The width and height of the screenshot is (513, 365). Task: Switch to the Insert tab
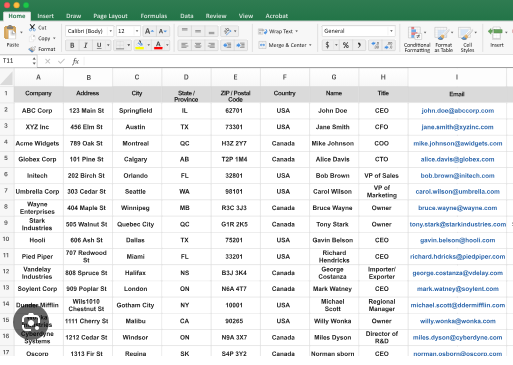point(45,16)
